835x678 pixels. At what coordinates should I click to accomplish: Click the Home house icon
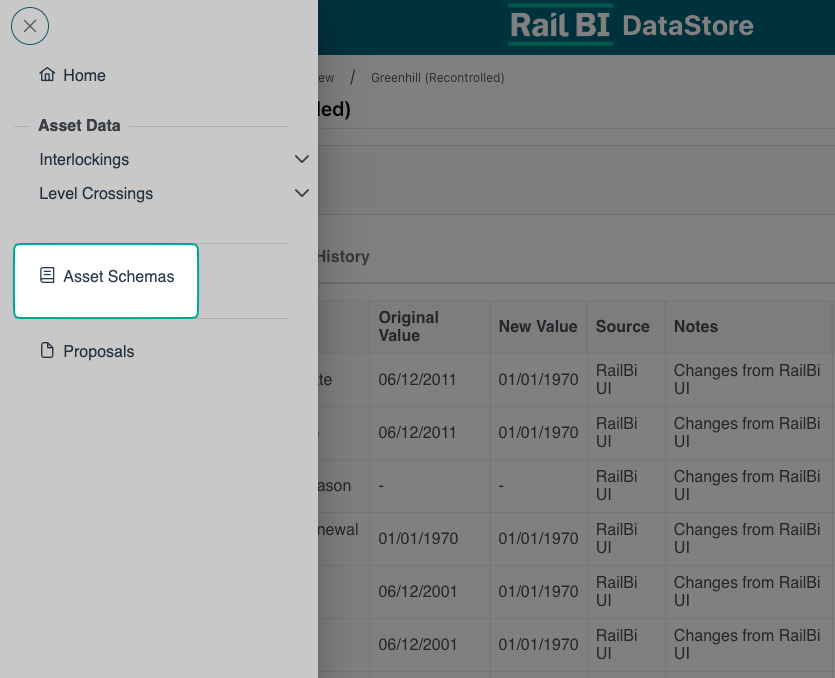click(x=47, y=75)
